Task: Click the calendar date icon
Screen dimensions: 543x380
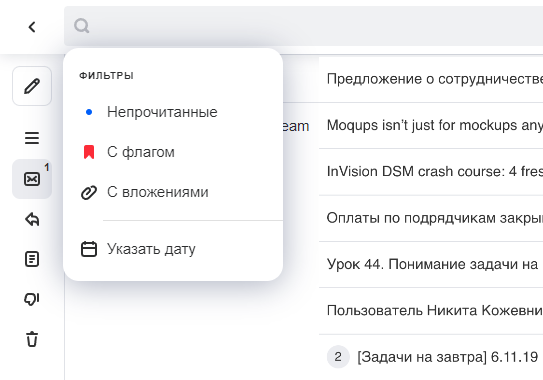Action: pos(89,249)
